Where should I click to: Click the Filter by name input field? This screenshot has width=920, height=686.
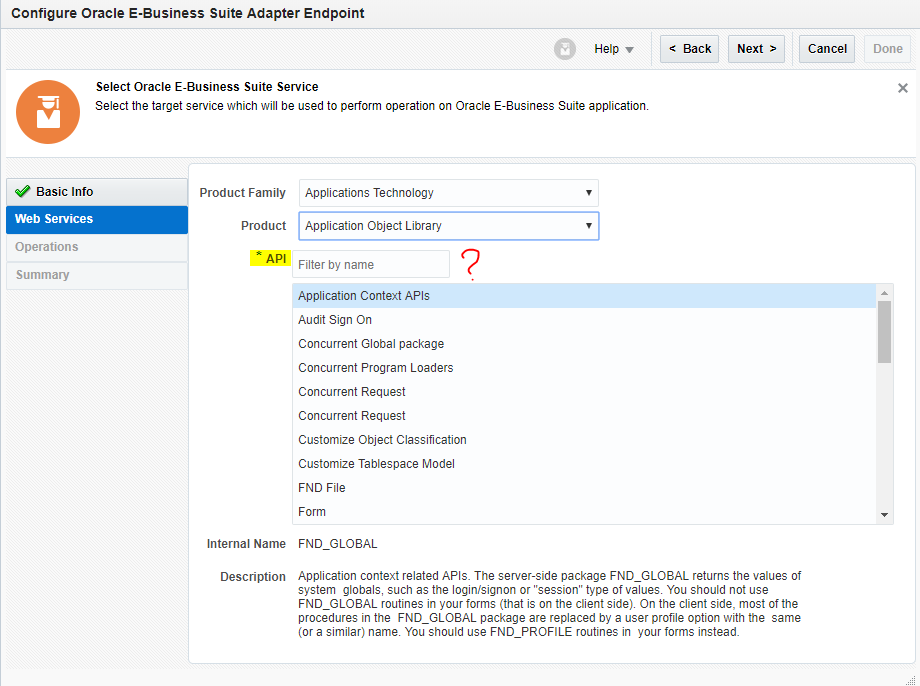click(372, 263)
